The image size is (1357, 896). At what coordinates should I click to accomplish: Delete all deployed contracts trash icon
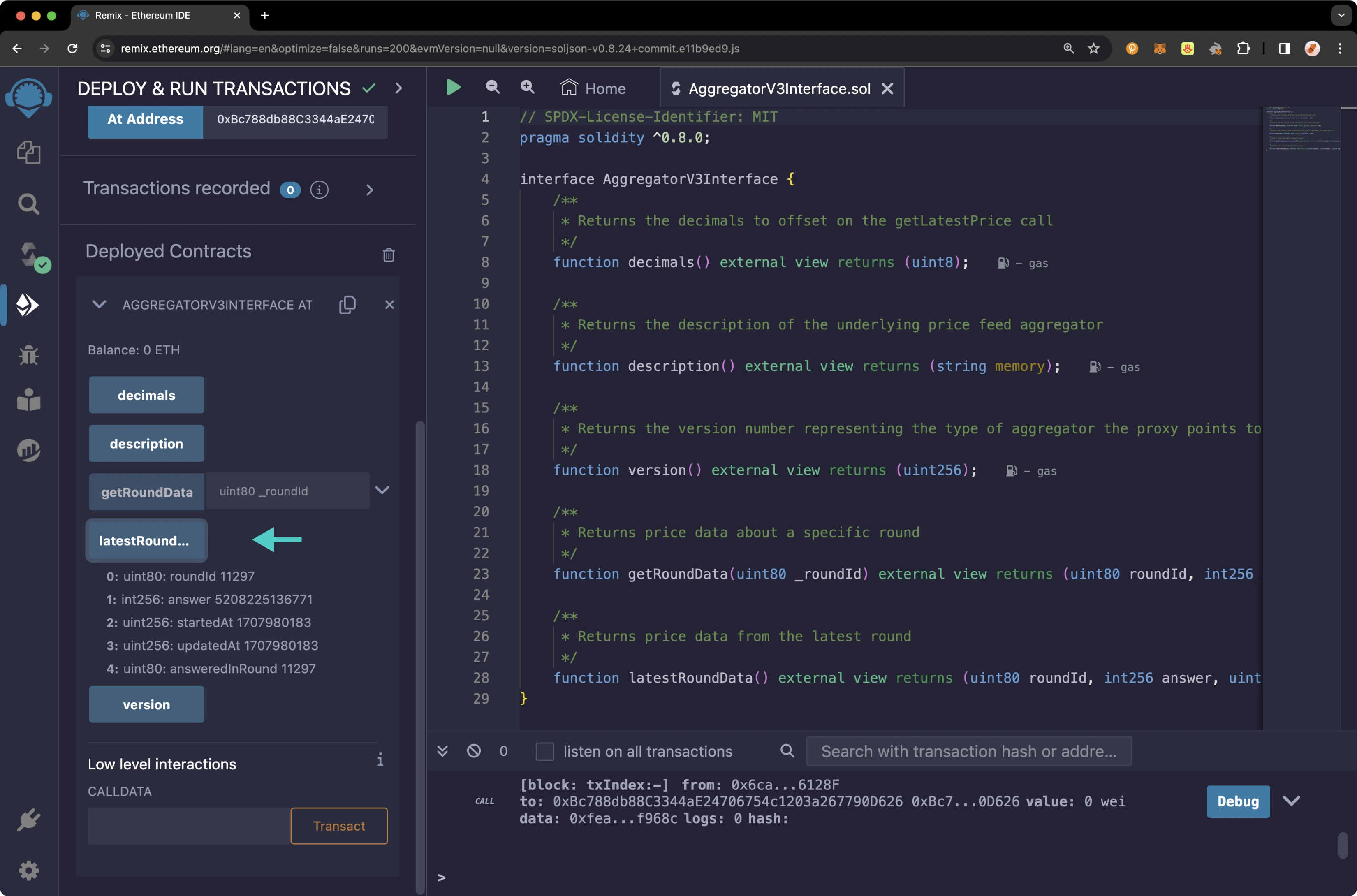(389, 255)
